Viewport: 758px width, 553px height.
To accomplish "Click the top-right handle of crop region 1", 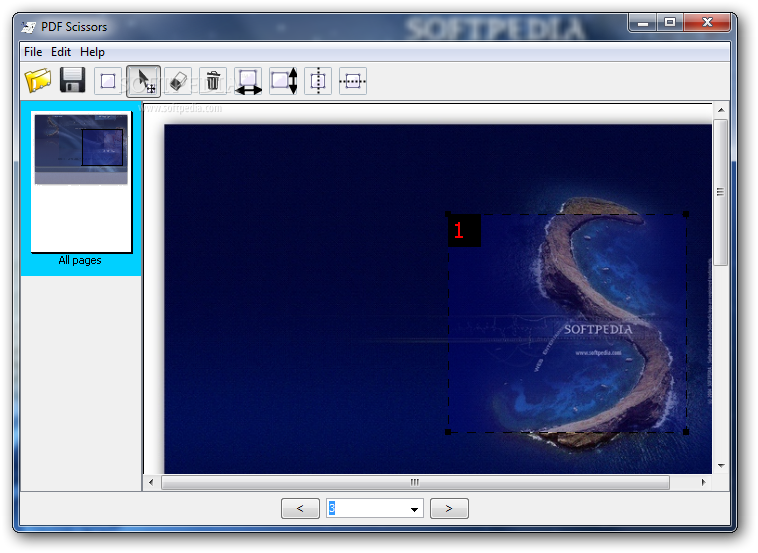I will tap(686, 214).
